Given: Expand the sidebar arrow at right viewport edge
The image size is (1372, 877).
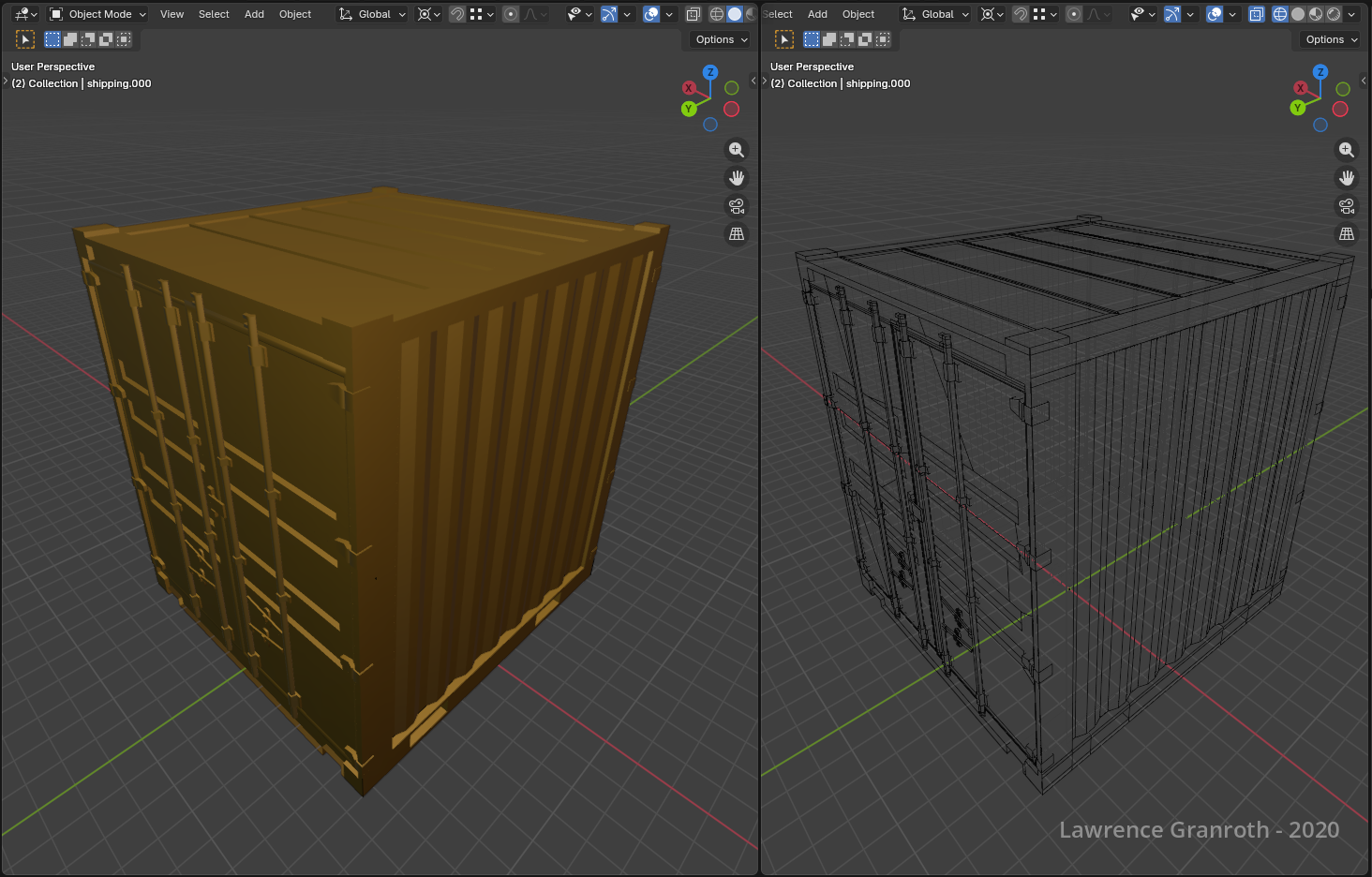Looking at the screenshot, I should [x=1364, y=82].
